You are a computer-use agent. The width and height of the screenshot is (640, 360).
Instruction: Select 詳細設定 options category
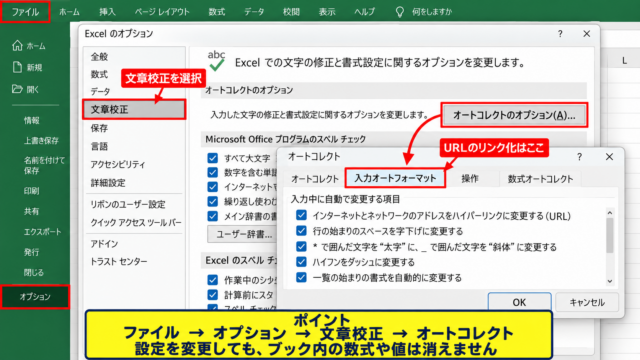point(108,183)
